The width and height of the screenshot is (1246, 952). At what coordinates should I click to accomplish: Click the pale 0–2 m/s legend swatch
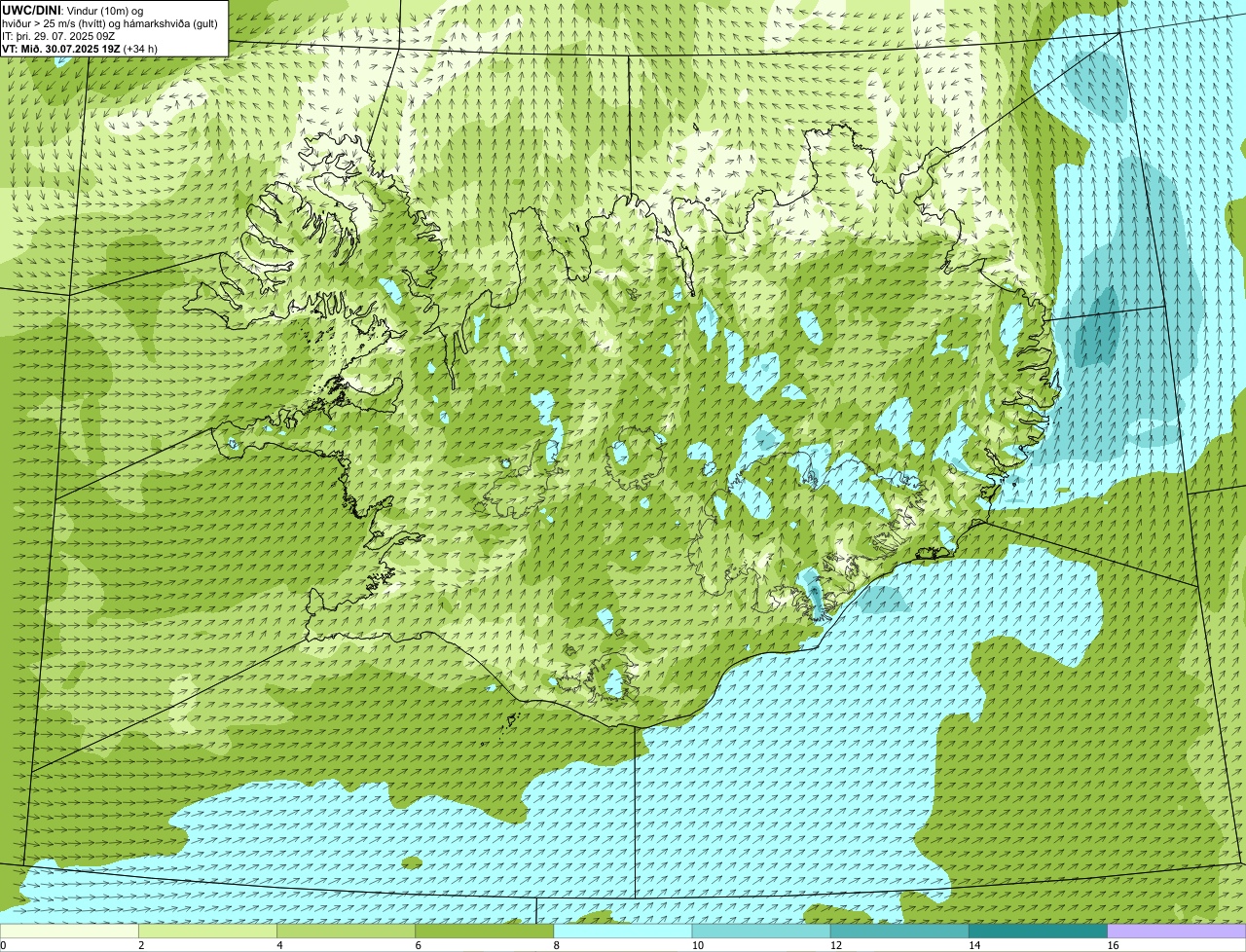coord(69,931)
